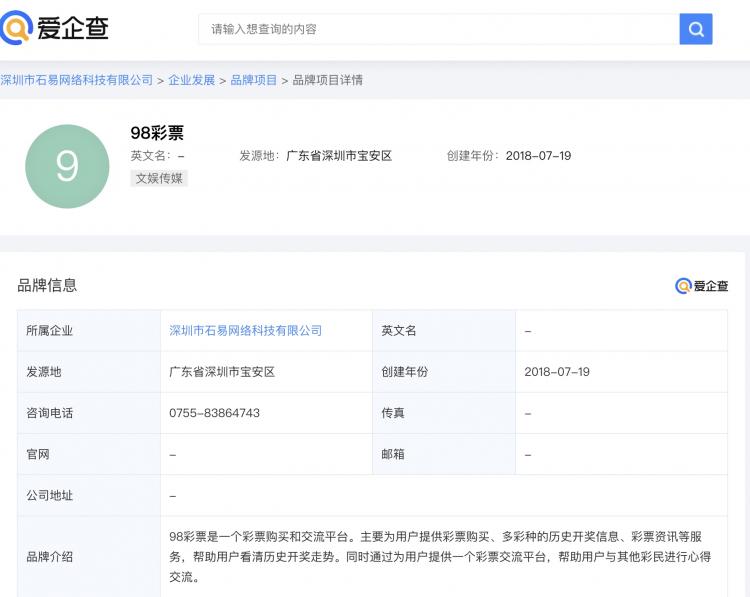Viewport: 750px width, 597px height.
Task: Click the 98彩票 brand title
Action: click(x=157, y=133)
